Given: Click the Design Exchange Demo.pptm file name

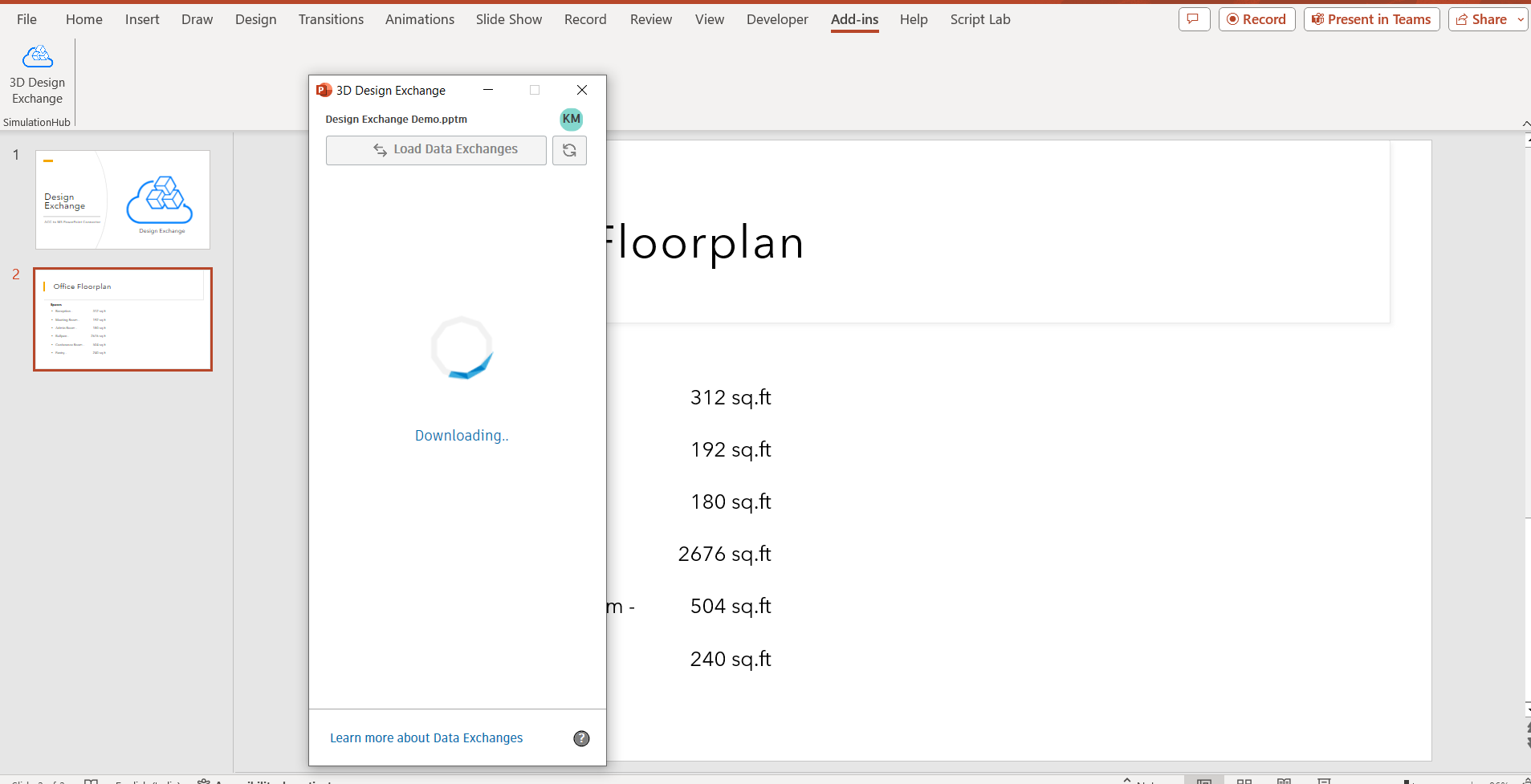Looking at the screenshot, I should [397, 120].
